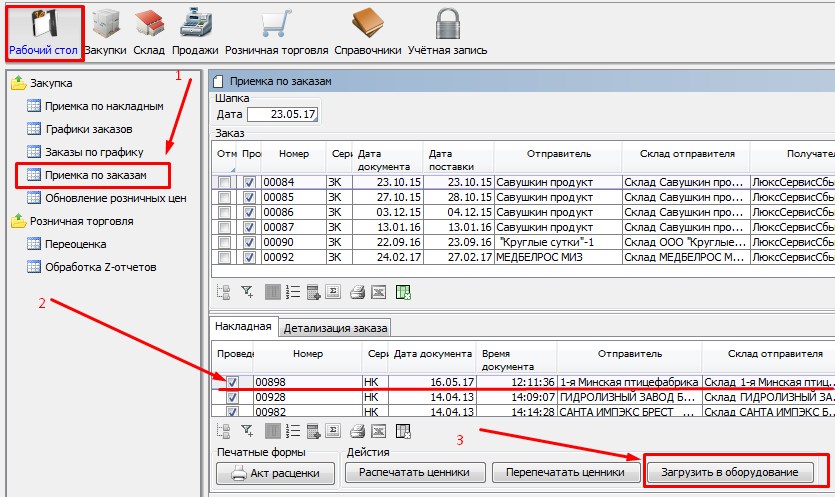Open the Закупки module in top toolbar
835x497 pixels.
pos(105,30)
